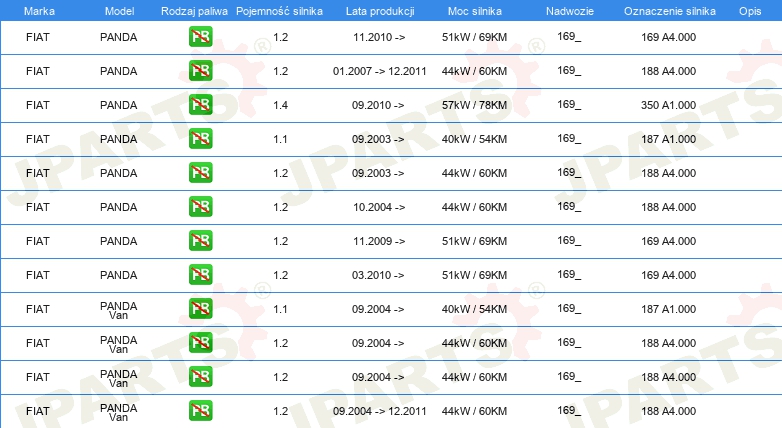Click the petrol icon in the 03.2010 row
The image size is (782, 428).
coord(200,274)
